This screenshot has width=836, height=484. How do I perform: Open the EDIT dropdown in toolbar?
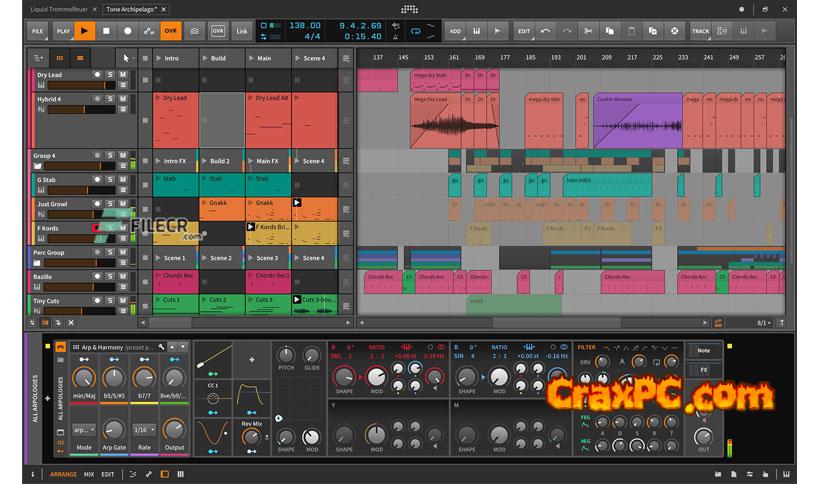[x=524, y=31]
